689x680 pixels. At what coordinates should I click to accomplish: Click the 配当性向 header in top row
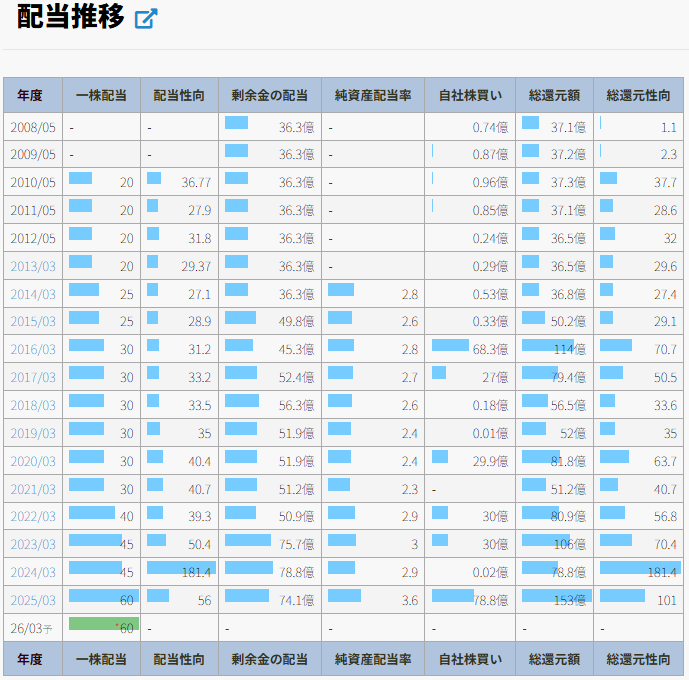[x=179, y=96]
